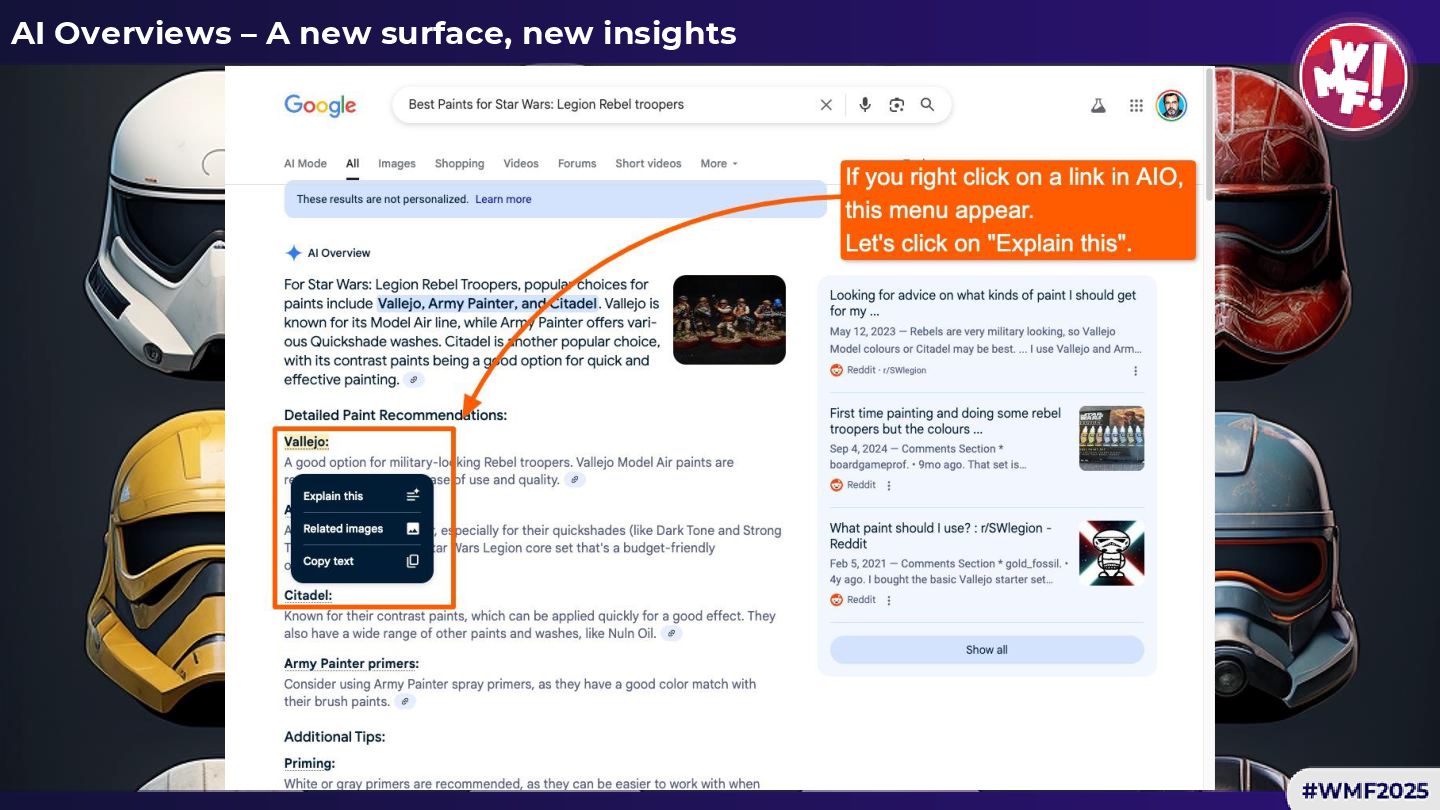Click link icon after 'effective painting.'
Screen dimensions: 1440x810
pyautogui.click(x=413, y=380)
